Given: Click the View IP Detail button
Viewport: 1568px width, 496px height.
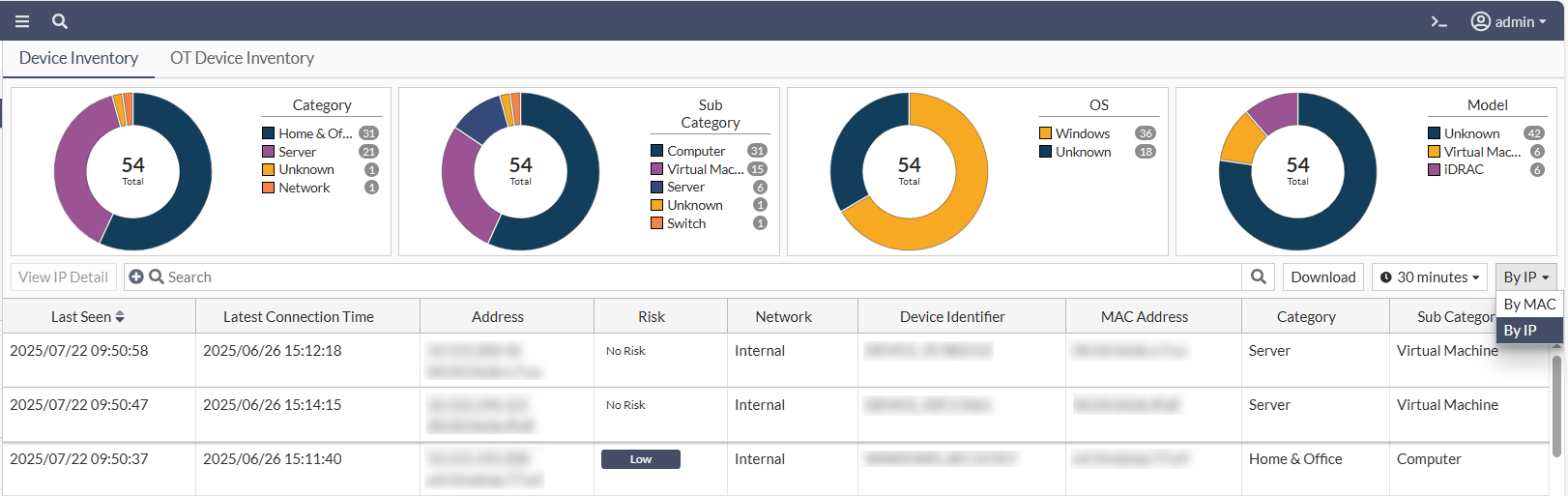Looking at the screenshot, I should [x=64, y=277].
